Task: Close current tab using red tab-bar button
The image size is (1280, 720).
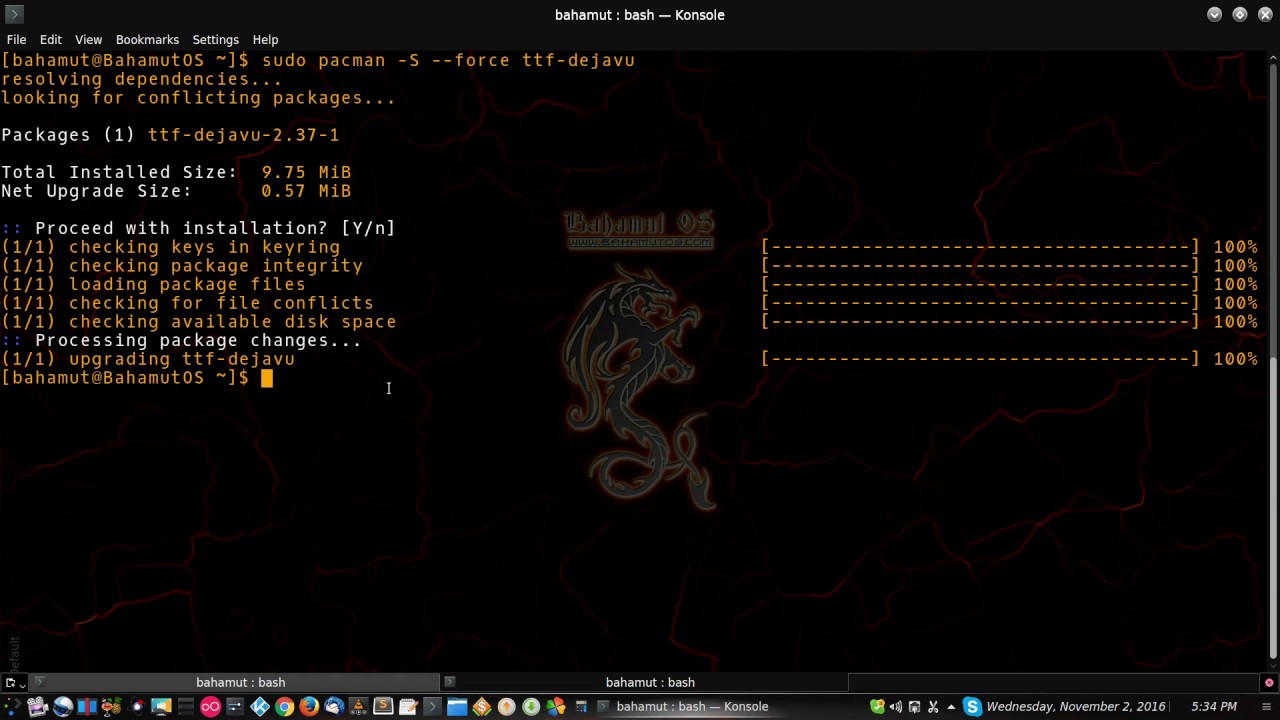Action: tap(1269, 682)
